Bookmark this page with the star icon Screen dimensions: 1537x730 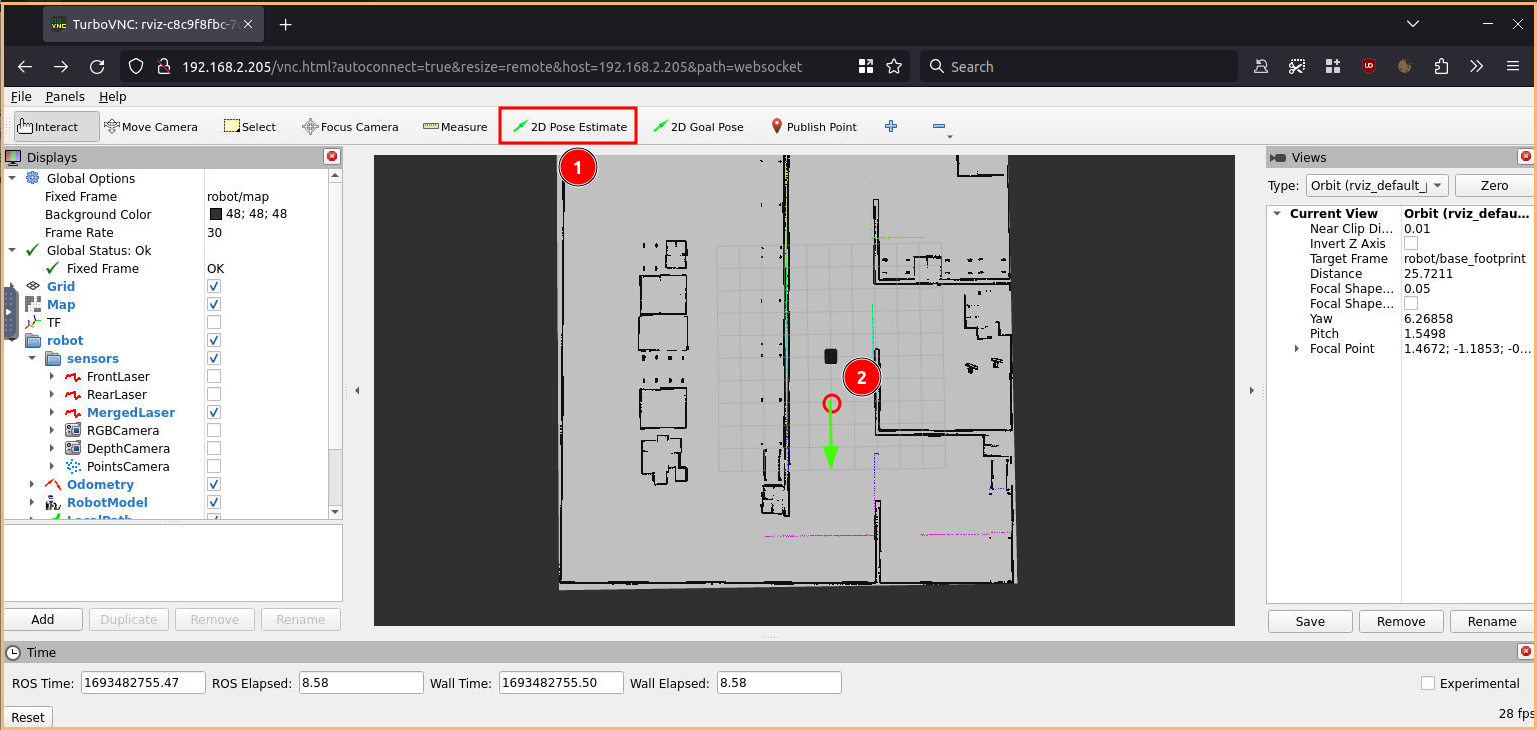click(x=894, y=66)
